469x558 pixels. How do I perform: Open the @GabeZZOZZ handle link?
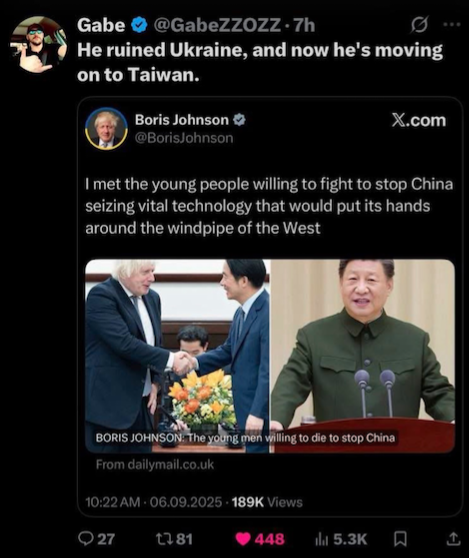[x=216, y=25]
